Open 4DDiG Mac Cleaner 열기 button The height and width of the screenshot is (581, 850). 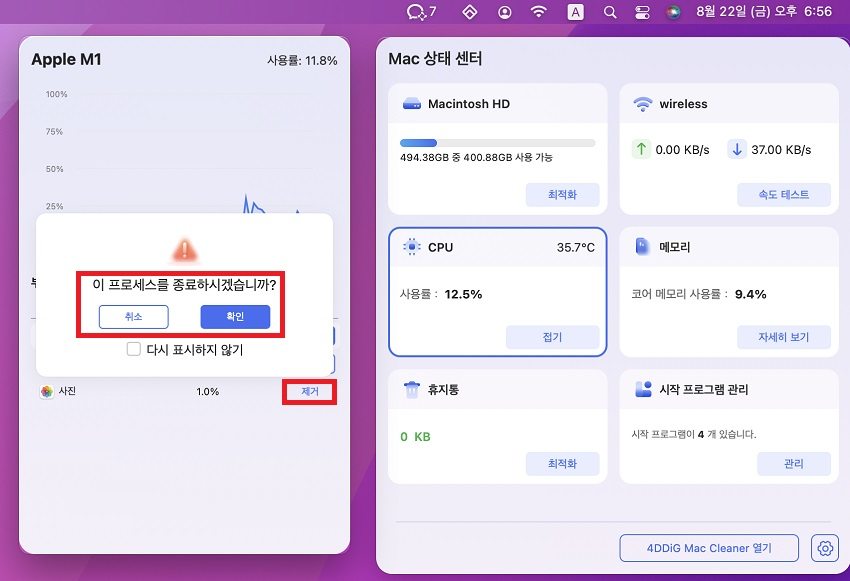(709, 548)
